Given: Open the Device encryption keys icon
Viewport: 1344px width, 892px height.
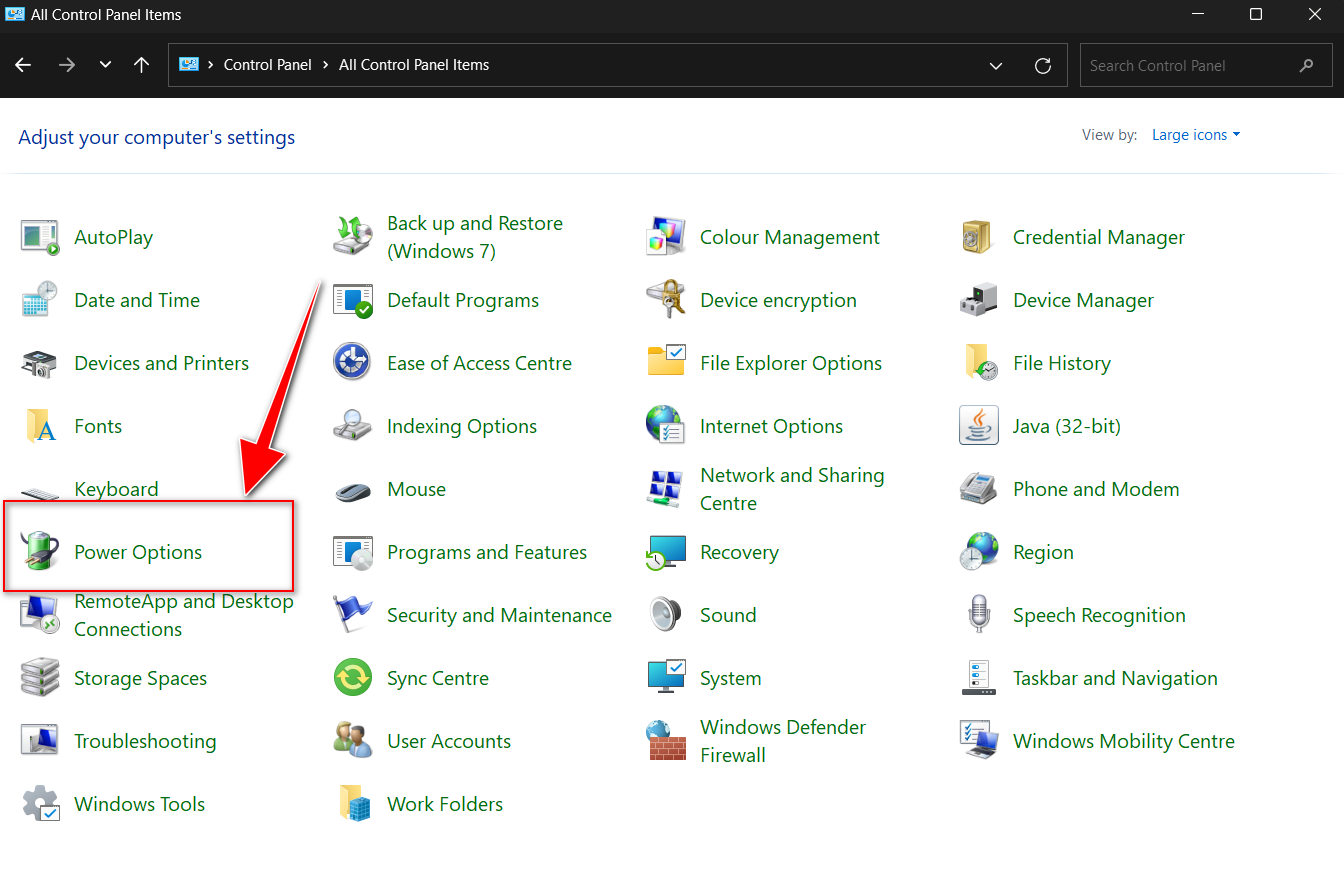Looking at the screenshot, I should [666, 301].
